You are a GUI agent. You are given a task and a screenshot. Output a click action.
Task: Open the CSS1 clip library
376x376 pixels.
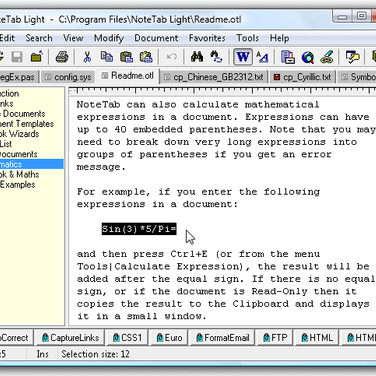pos(127,338)
